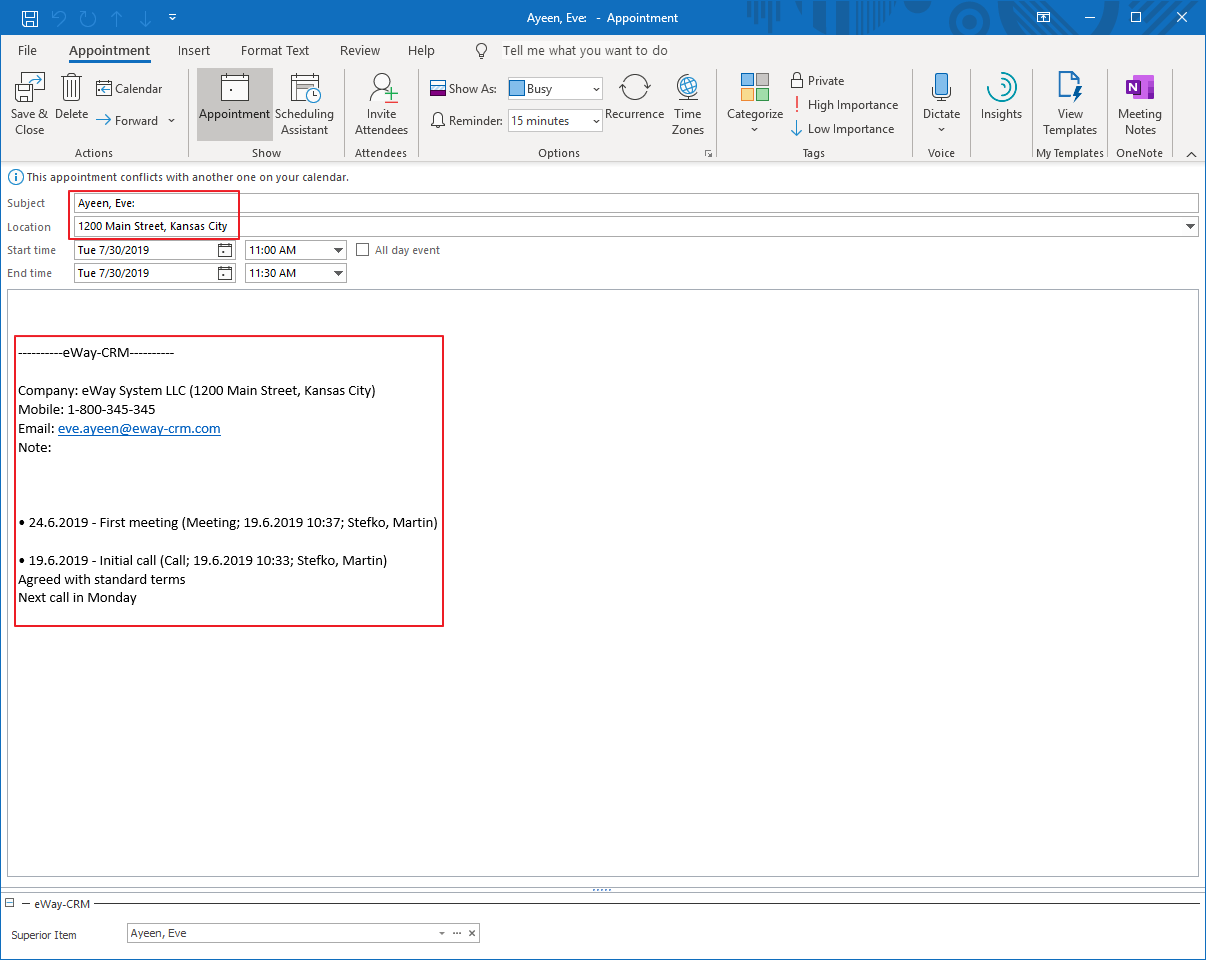Start Dictate from the Voice group
The image size is (1206, 960).
click(941, 95)
